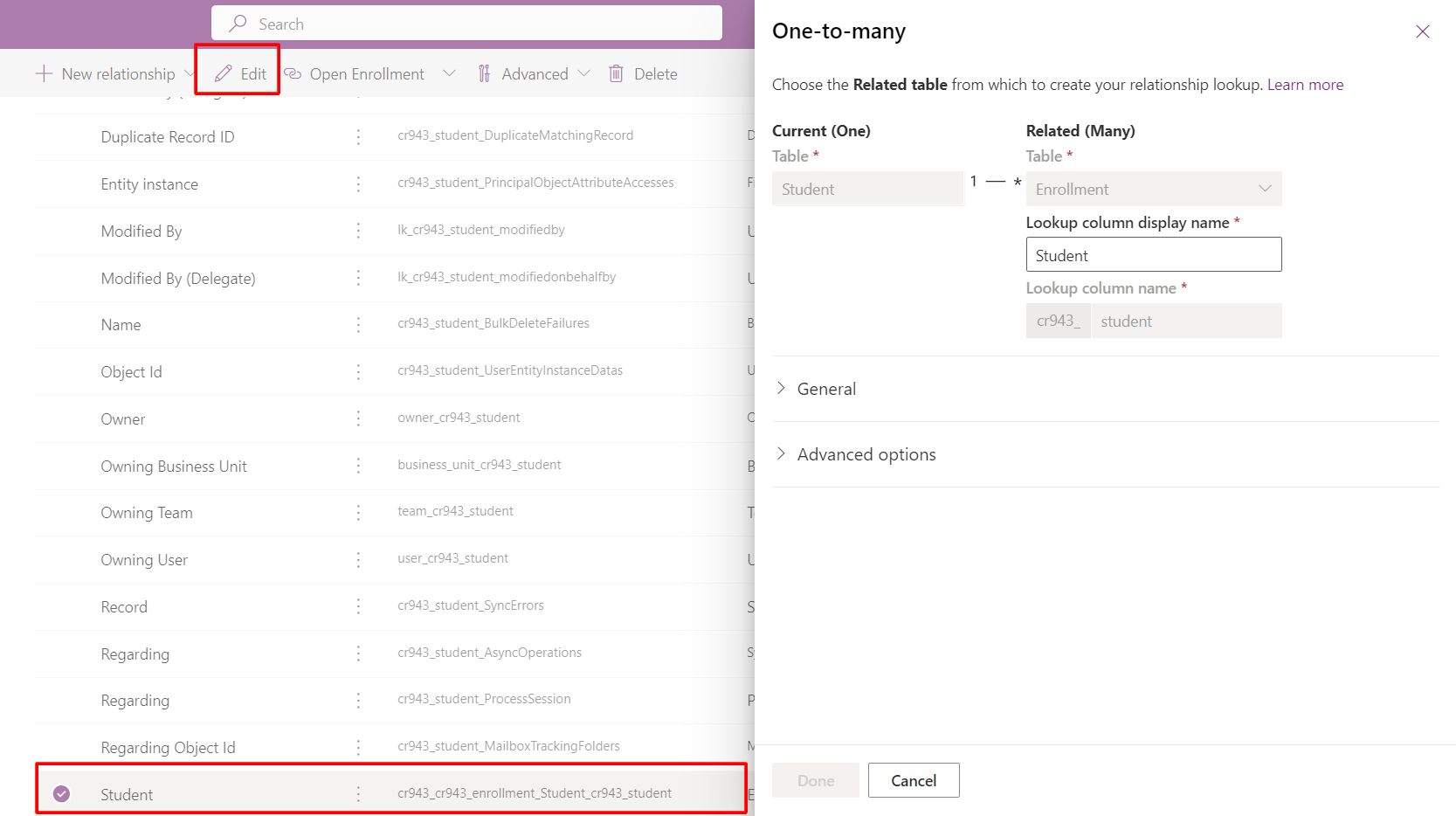Viewport: 1456px width, 816px height.
Task: Click the Lookup column display name field
Action: [x=1153, y=255]
